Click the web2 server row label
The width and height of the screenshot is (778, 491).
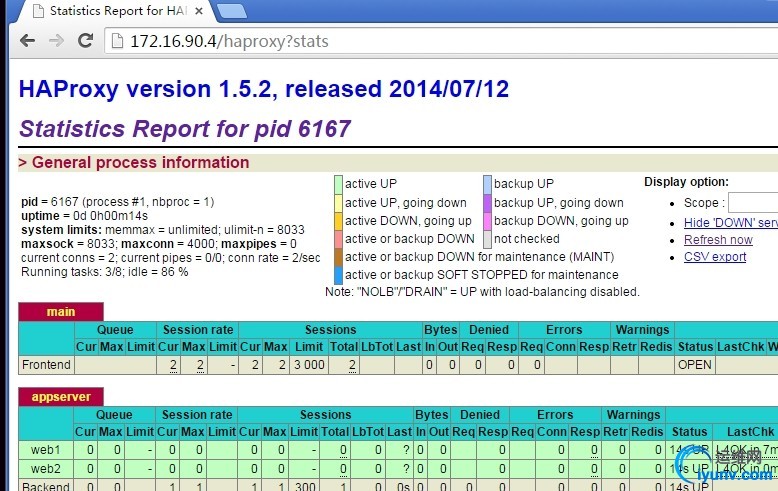pos(46,469)
